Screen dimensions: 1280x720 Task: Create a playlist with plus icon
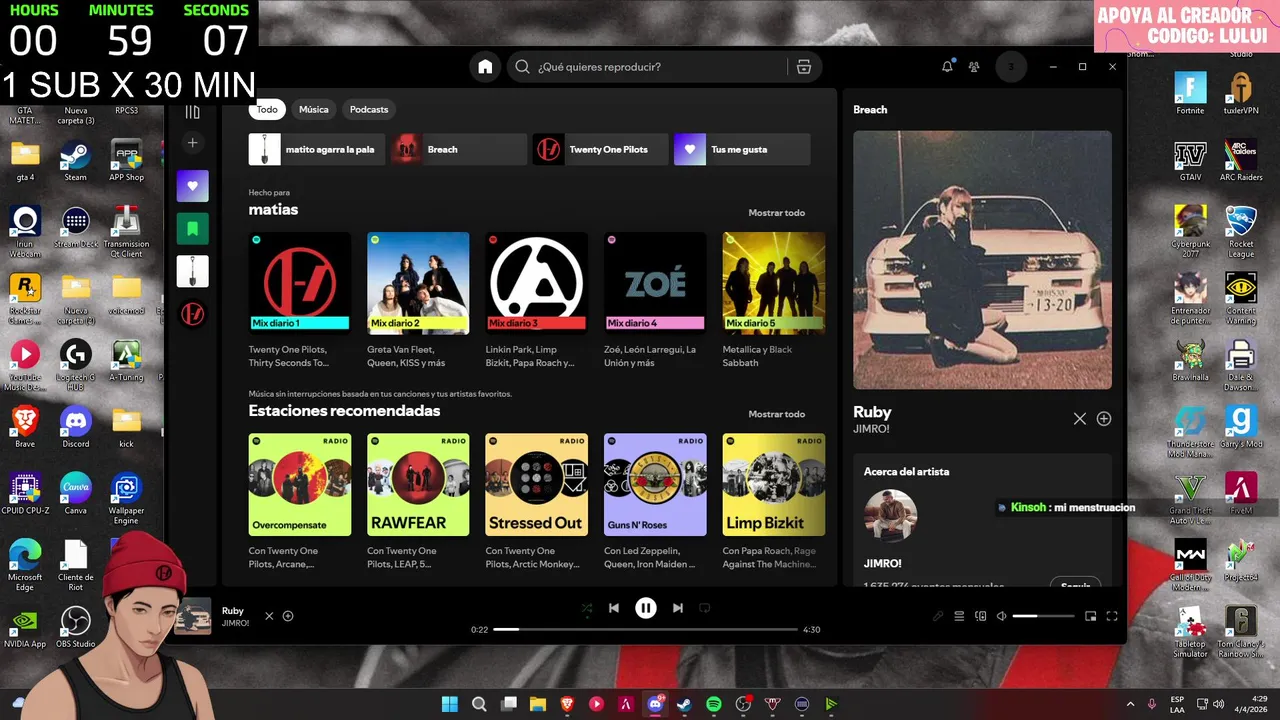193,143
